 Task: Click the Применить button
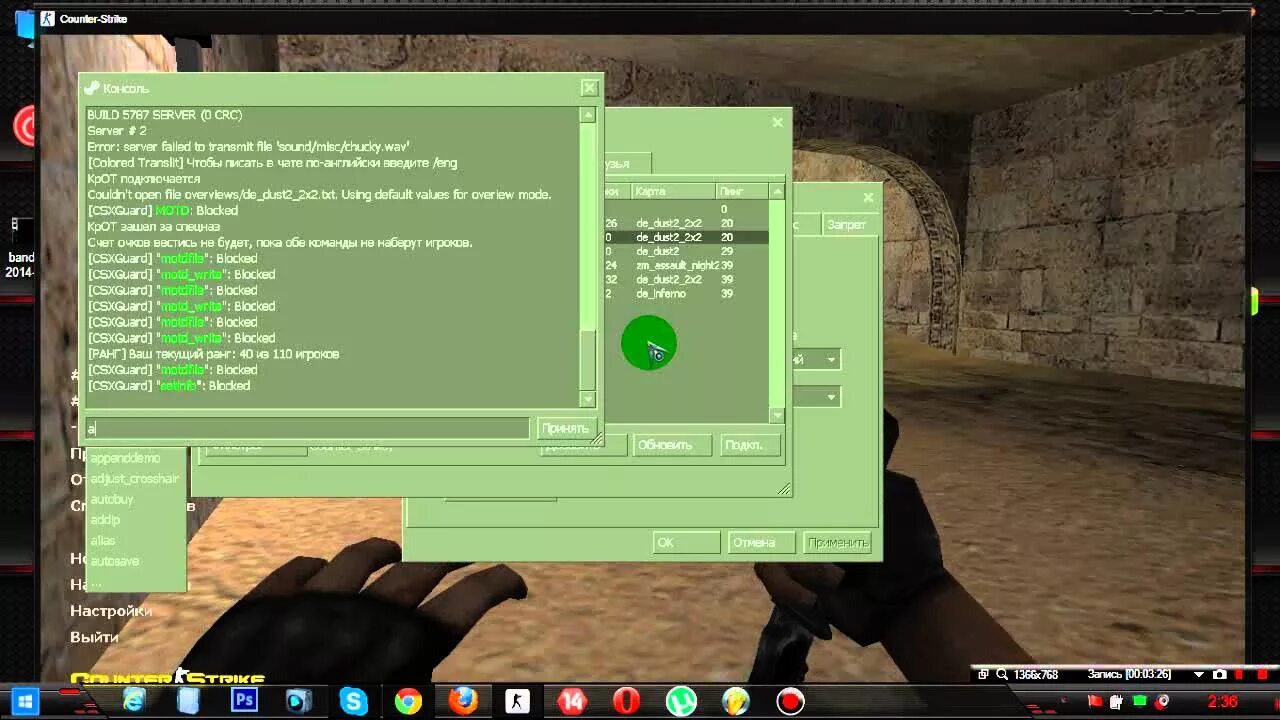tap(838, 542)
